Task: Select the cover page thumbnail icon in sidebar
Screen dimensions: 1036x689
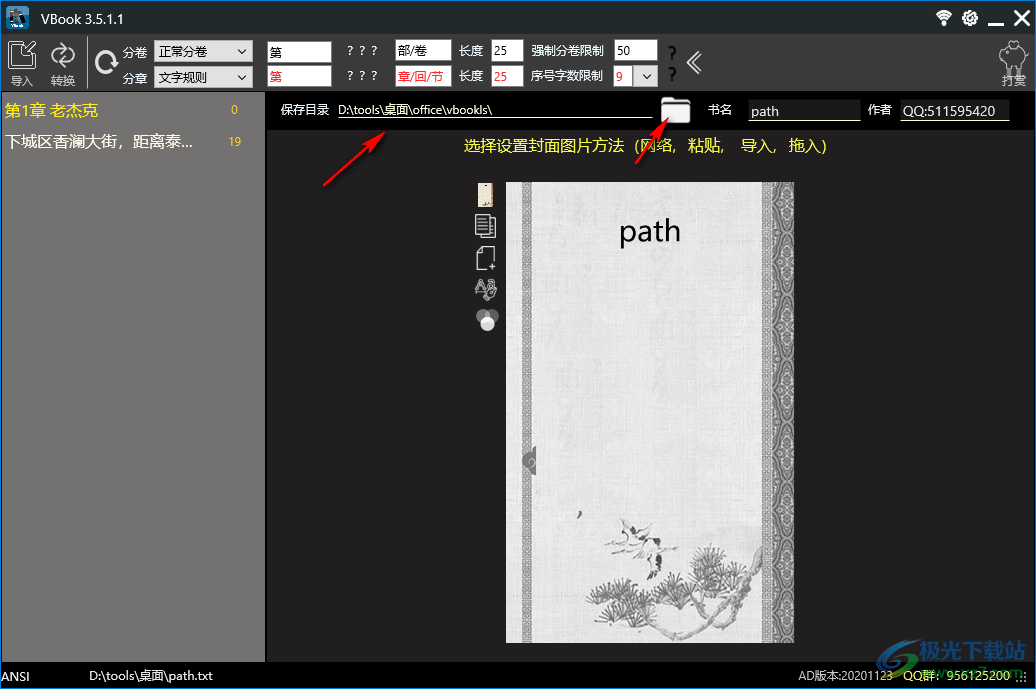Action: click(x=485, y=194)
